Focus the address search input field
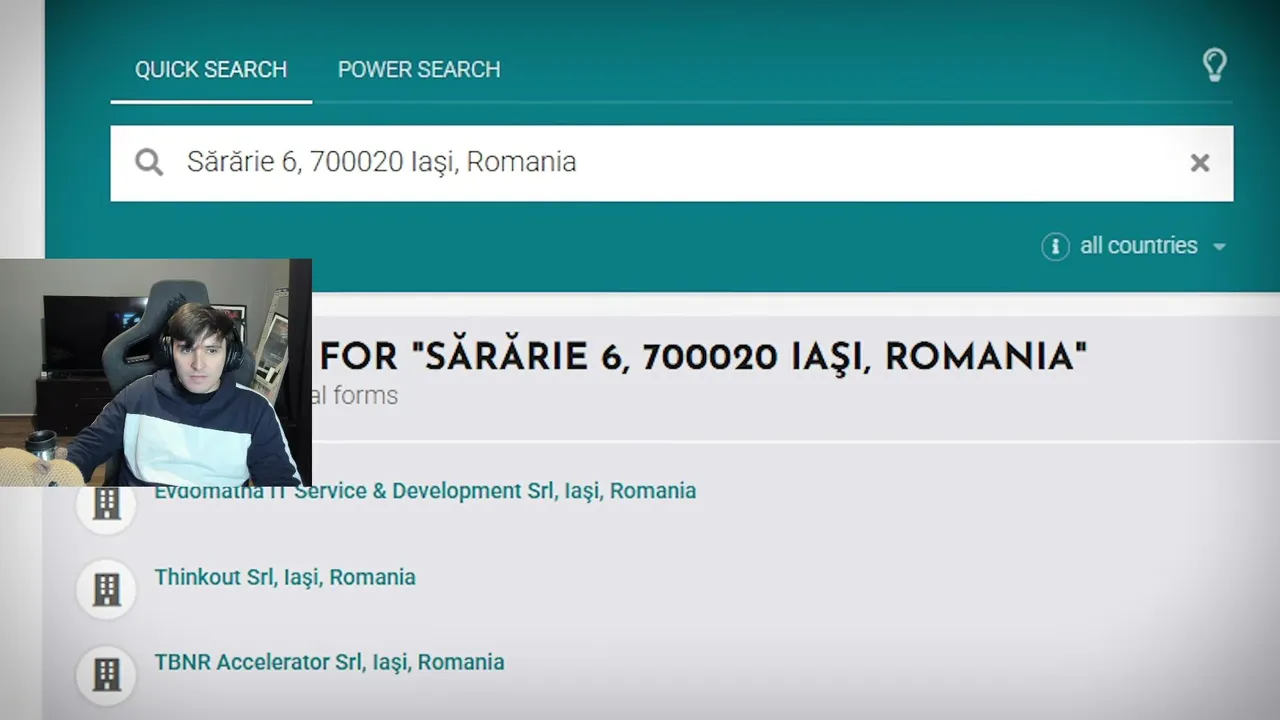1280x720 pixels. (x=671, y=163)
